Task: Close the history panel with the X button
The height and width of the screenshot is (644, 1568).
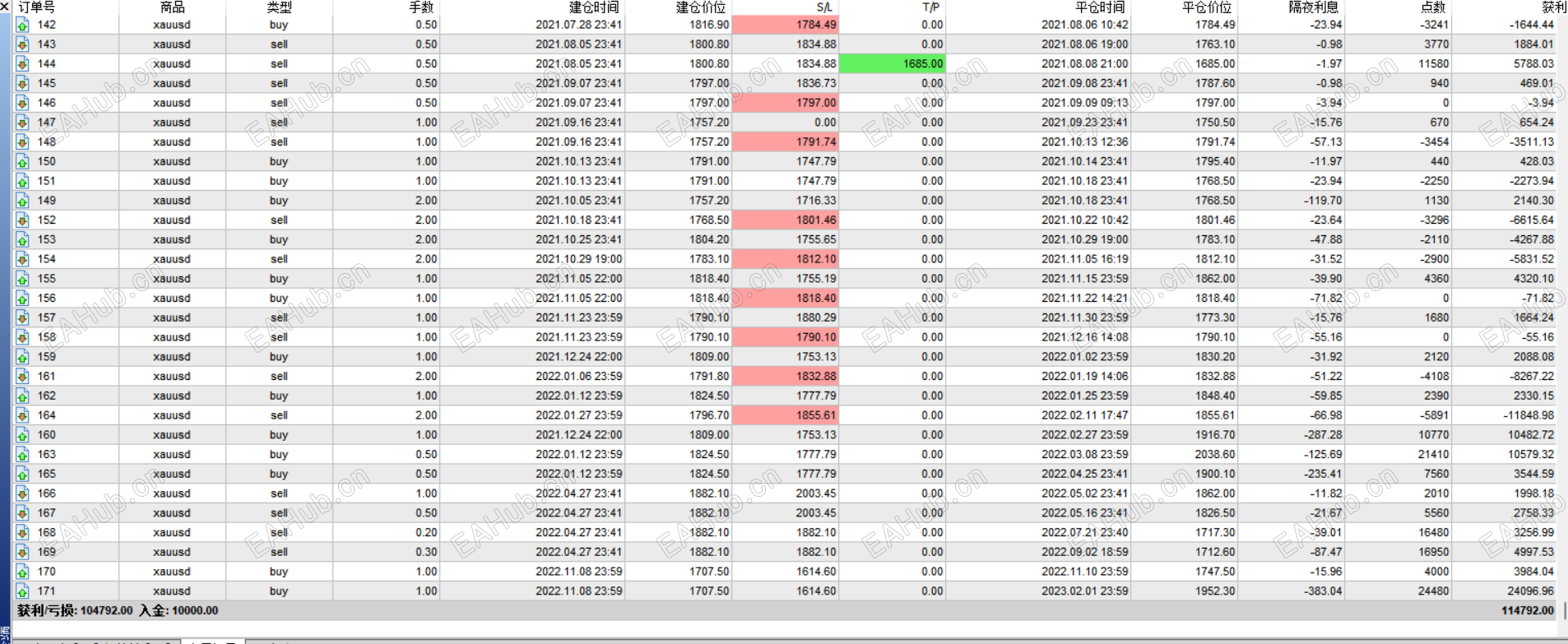Action: 5,7
